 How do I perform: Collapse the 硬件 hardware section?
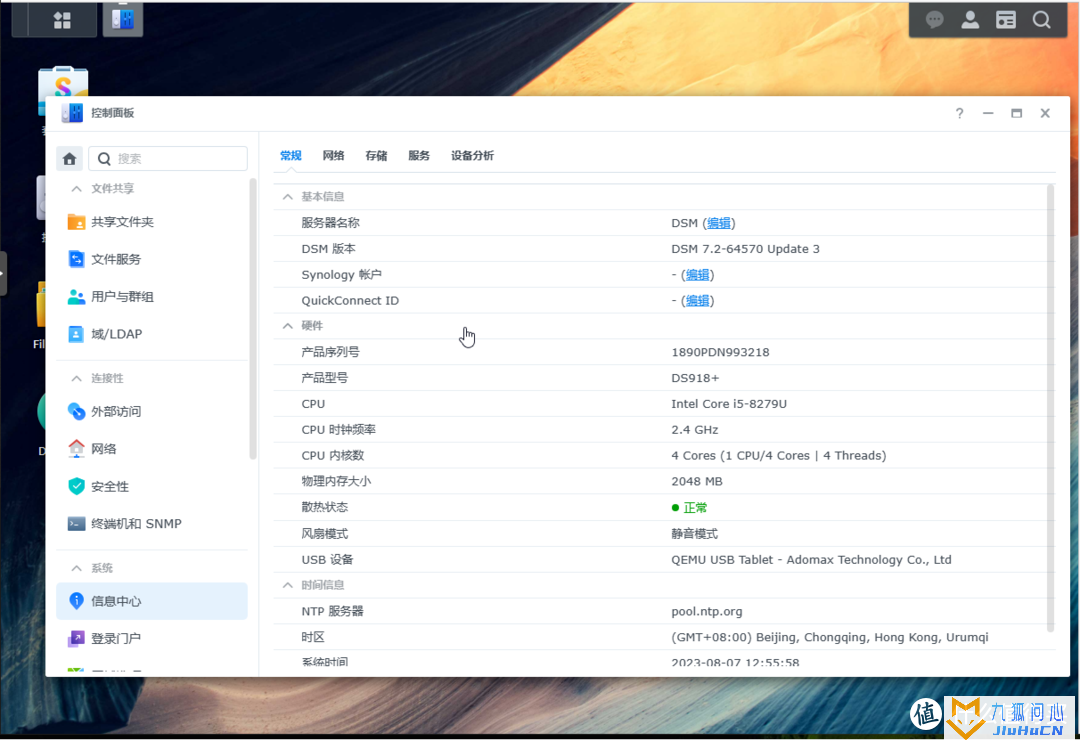(x=288, y=326)
